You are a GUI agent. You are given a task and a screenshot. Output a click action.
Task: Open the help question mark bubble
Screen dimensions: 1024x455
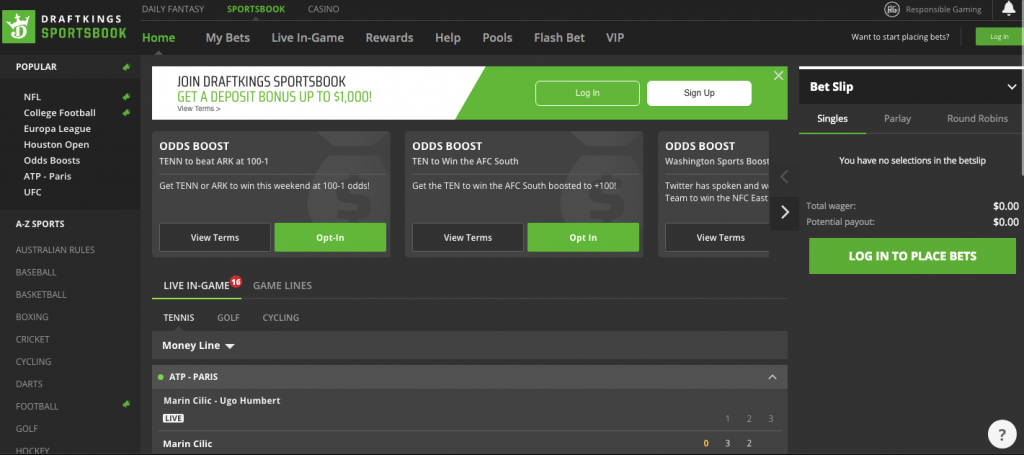click(1001, 433)
